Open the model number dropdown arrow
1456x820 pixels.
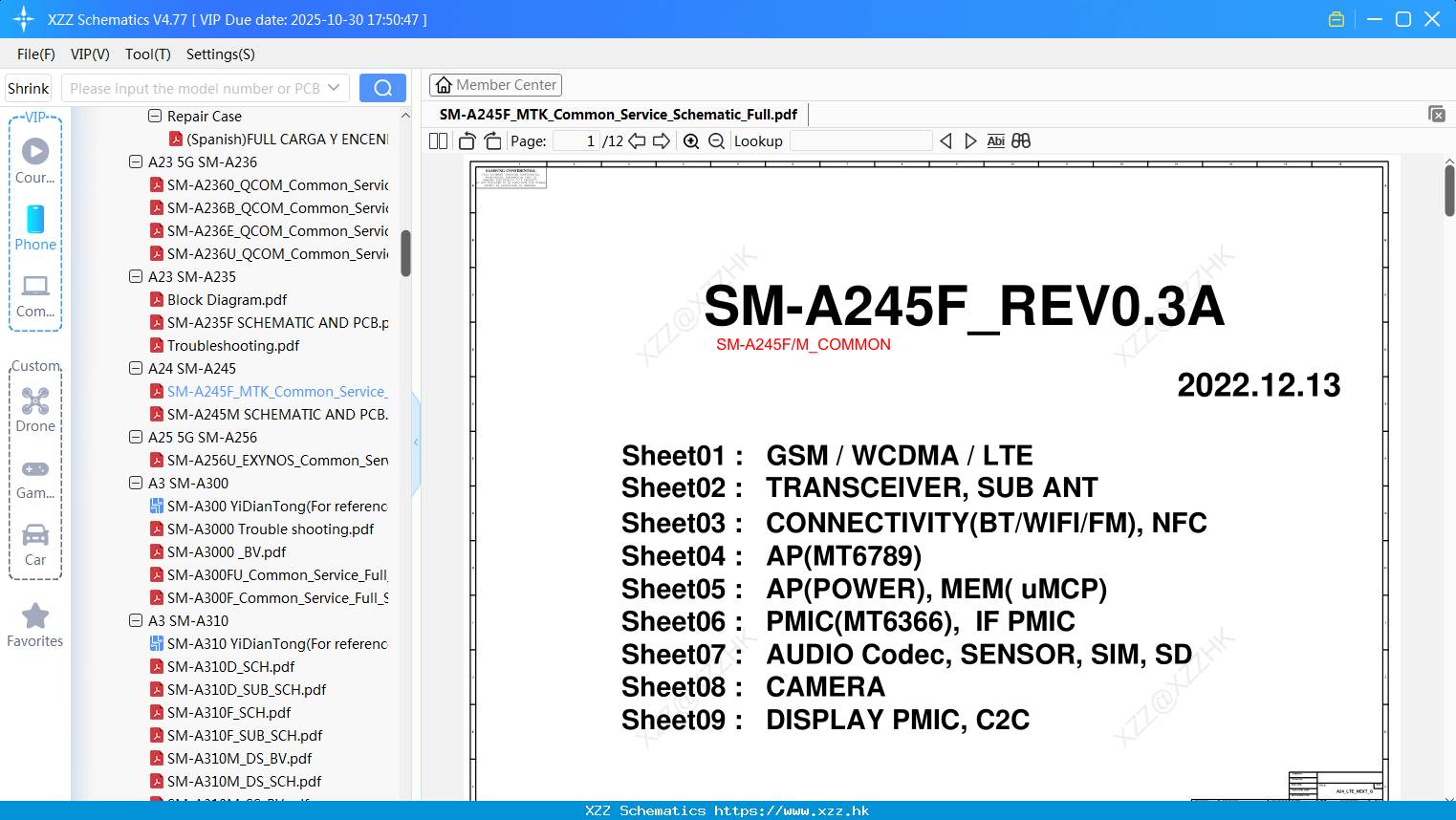click(x=334, y=88)
